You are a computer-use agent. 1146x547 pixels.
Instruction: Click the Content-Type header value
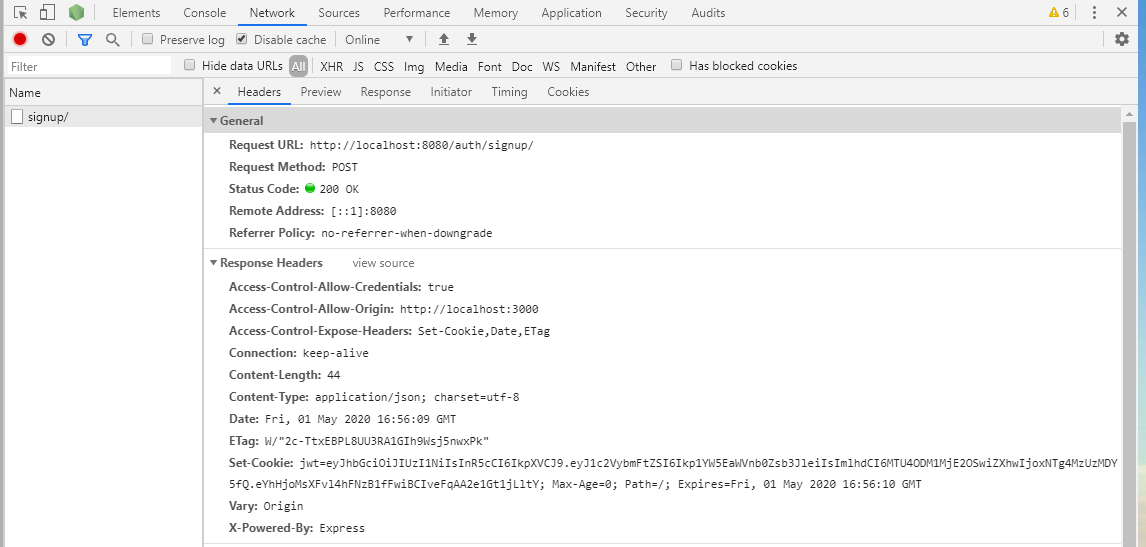pyautogui.click(x=417, y=398)
